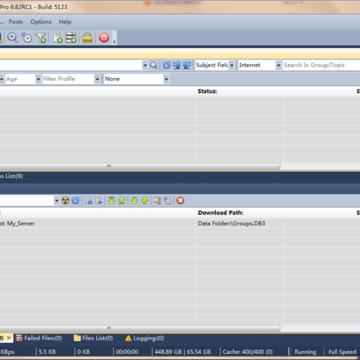Click the yellow radiation icon in download toolbar

(65, 201)
